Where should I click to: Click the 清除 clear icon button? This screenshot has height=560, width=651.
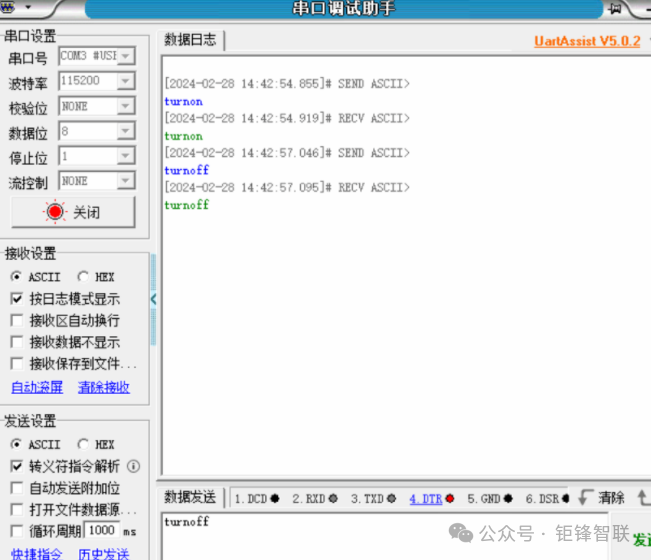pyautogui.click(x=601, y=497)
